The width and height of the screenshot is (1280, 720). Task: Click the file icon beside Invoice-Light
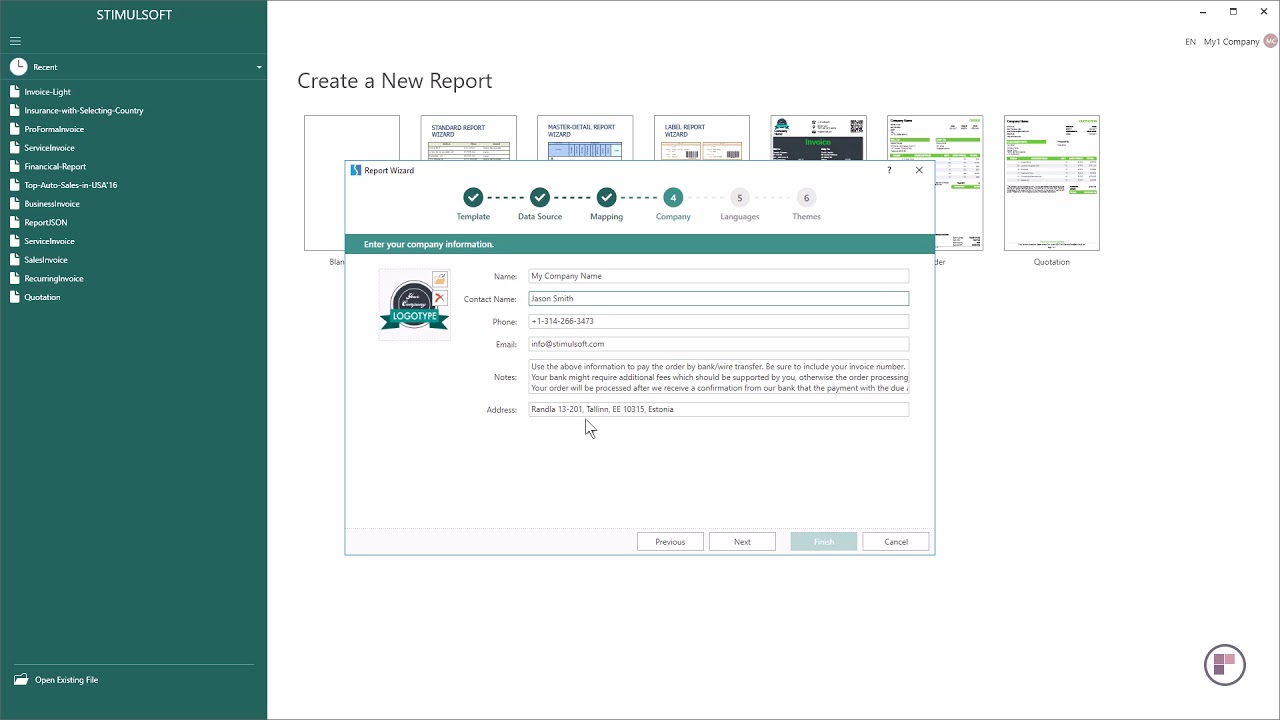click(15, 92)
